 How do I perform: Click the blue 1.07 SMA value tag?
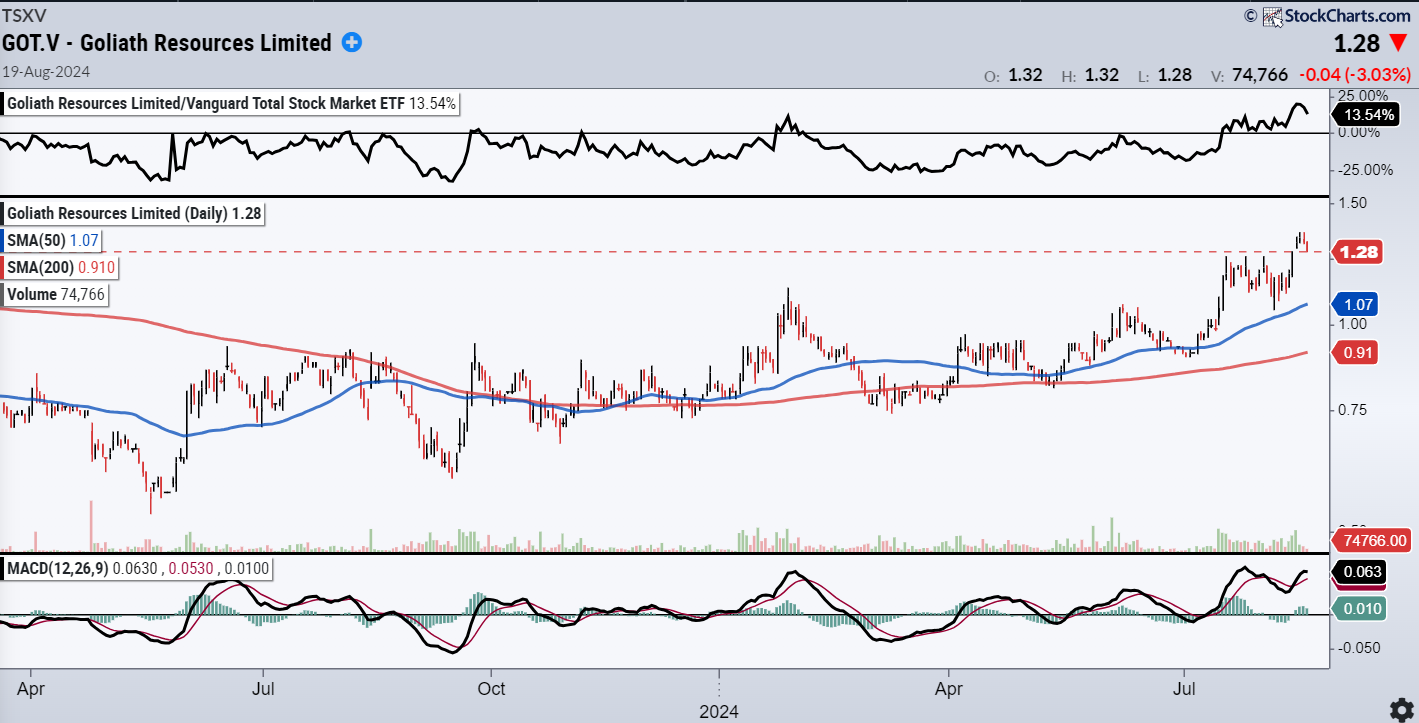pos(1356,304)
